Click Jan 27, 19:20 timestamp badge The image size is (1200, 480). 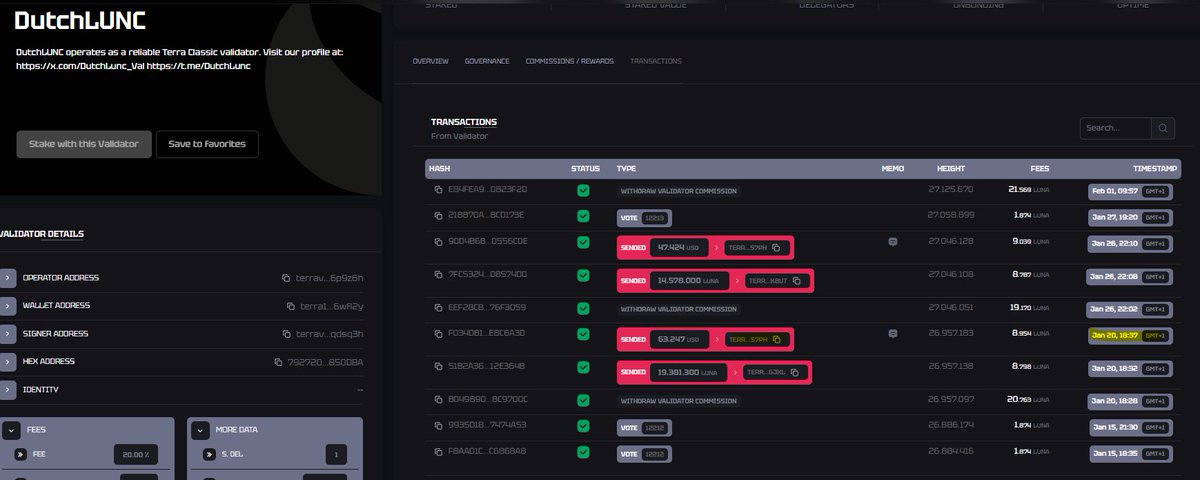tap(1128, 216)
